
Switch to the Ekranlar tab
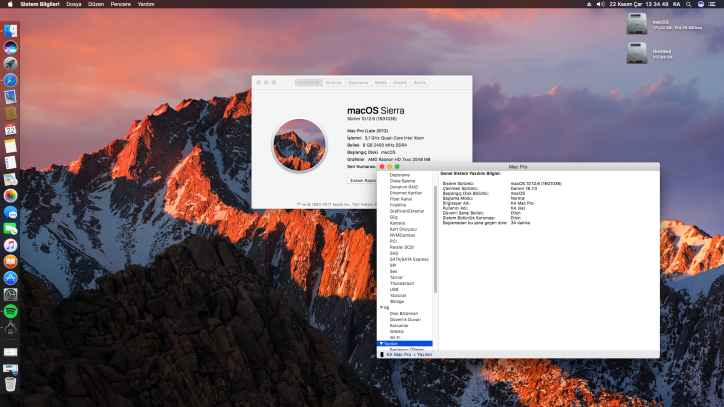pos(334,82)
